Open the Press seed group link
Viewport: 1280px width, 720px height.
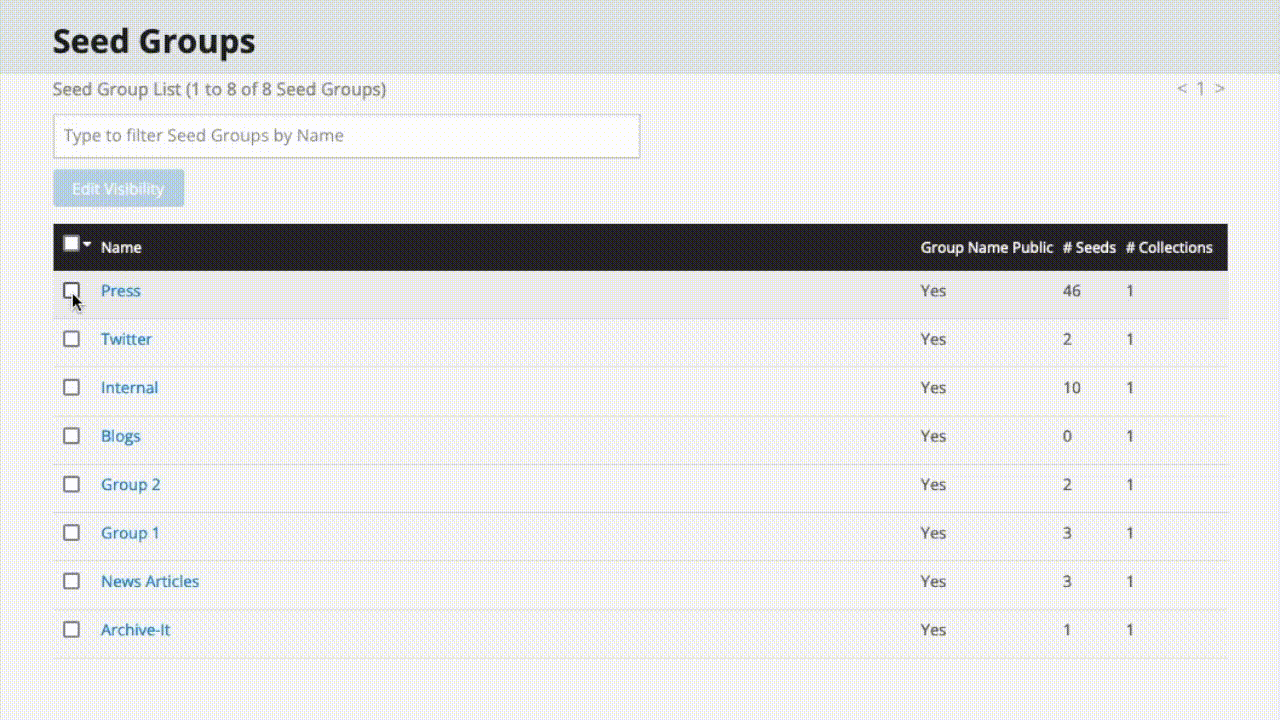pyautogui.click(x=120, y=291)
